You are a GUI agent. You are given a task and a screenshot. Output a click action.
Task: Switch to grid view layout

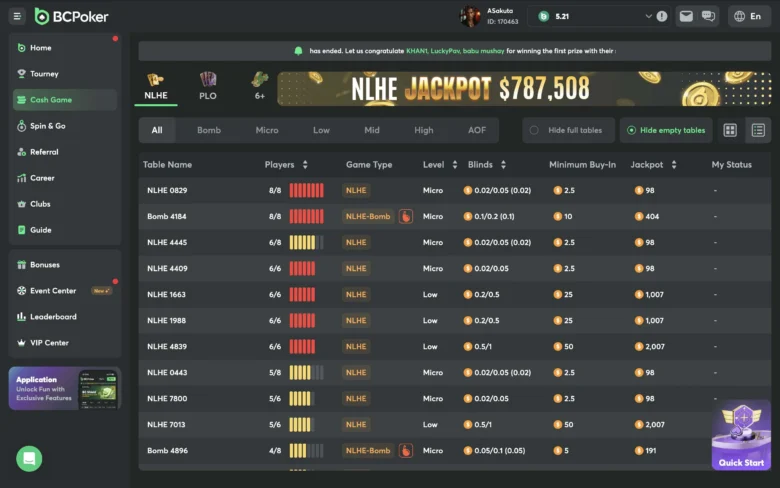(x=730, y=130)
